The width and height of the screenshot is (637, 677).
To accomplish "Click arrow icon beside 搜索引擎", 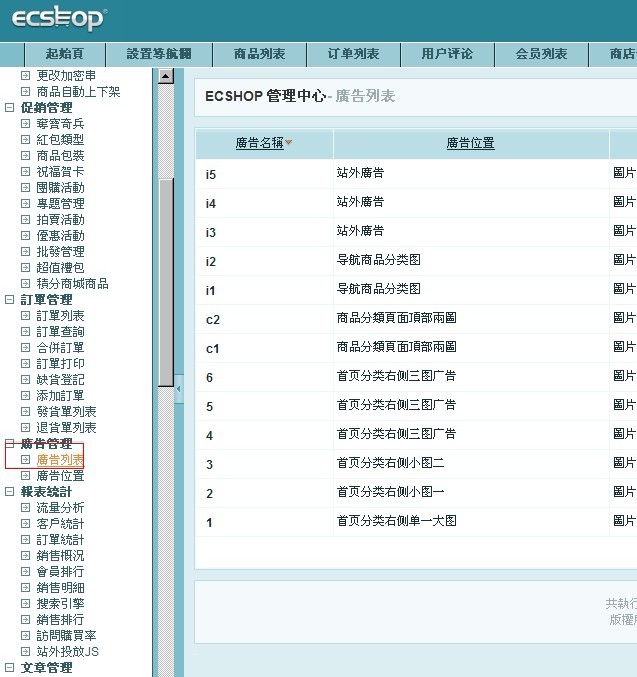I will coord(25,604).
